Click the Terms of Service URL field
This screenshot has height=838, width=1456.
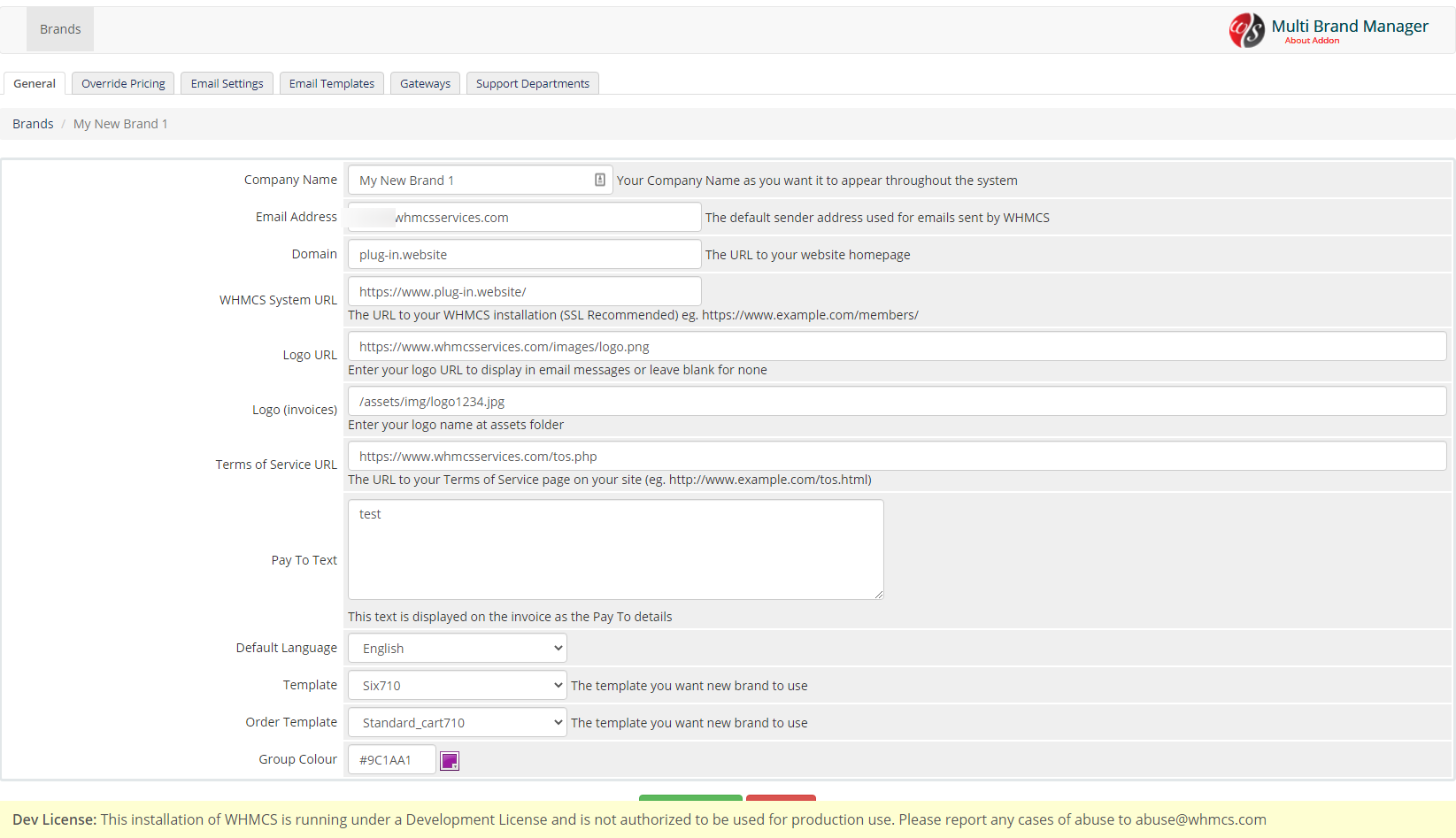(897, 456)
